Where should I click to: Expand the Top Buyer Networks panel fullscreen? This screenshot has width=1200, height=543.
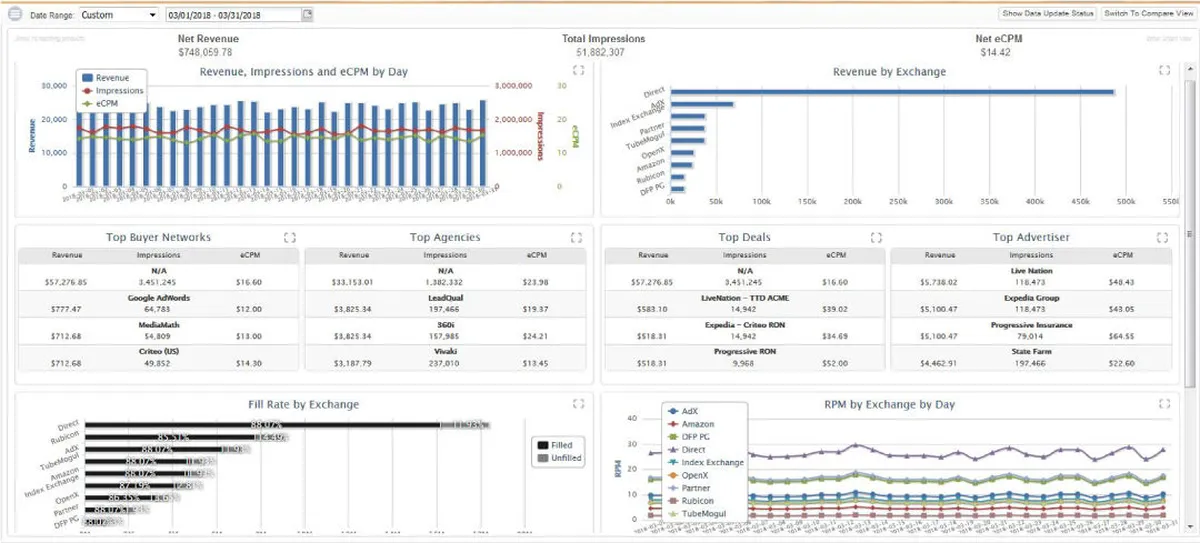(290, 237)
